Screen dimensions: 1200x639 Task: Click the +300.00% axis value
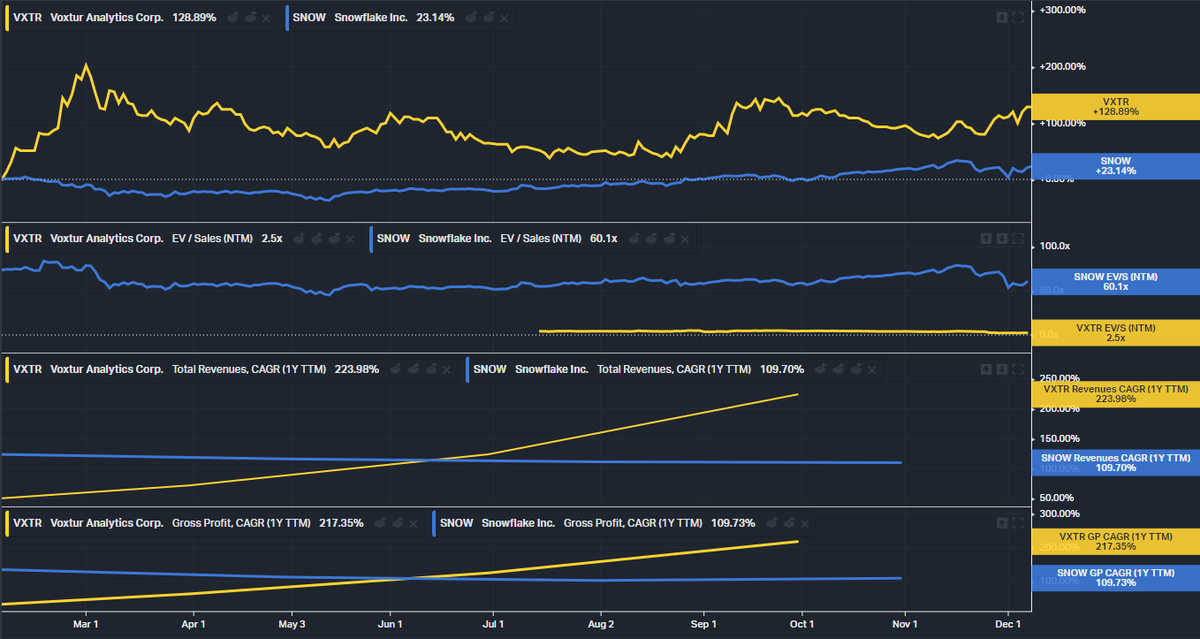point(1064,10)
